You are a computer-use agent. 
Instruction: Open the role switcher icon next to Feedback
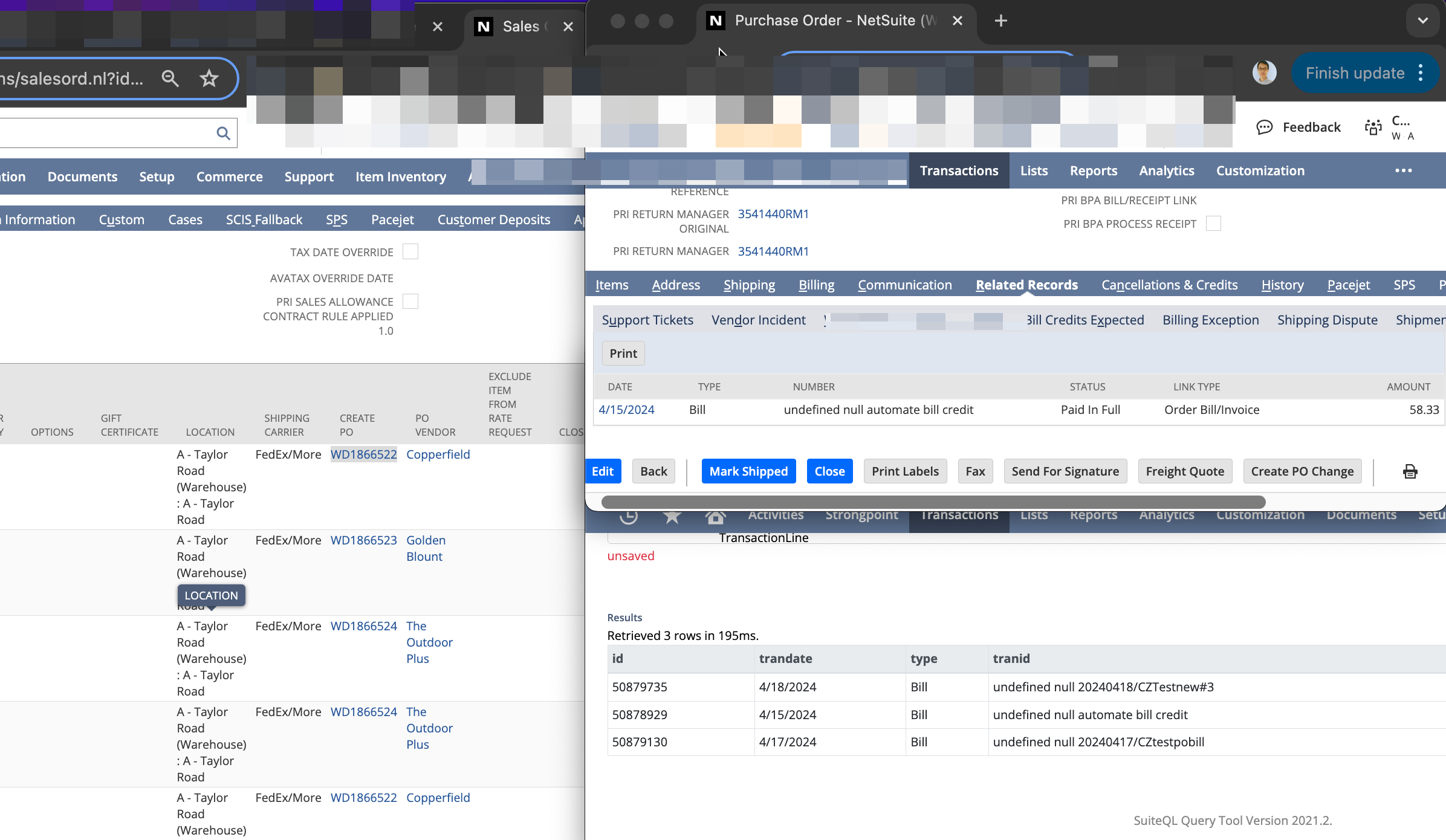coord(1373,128)
